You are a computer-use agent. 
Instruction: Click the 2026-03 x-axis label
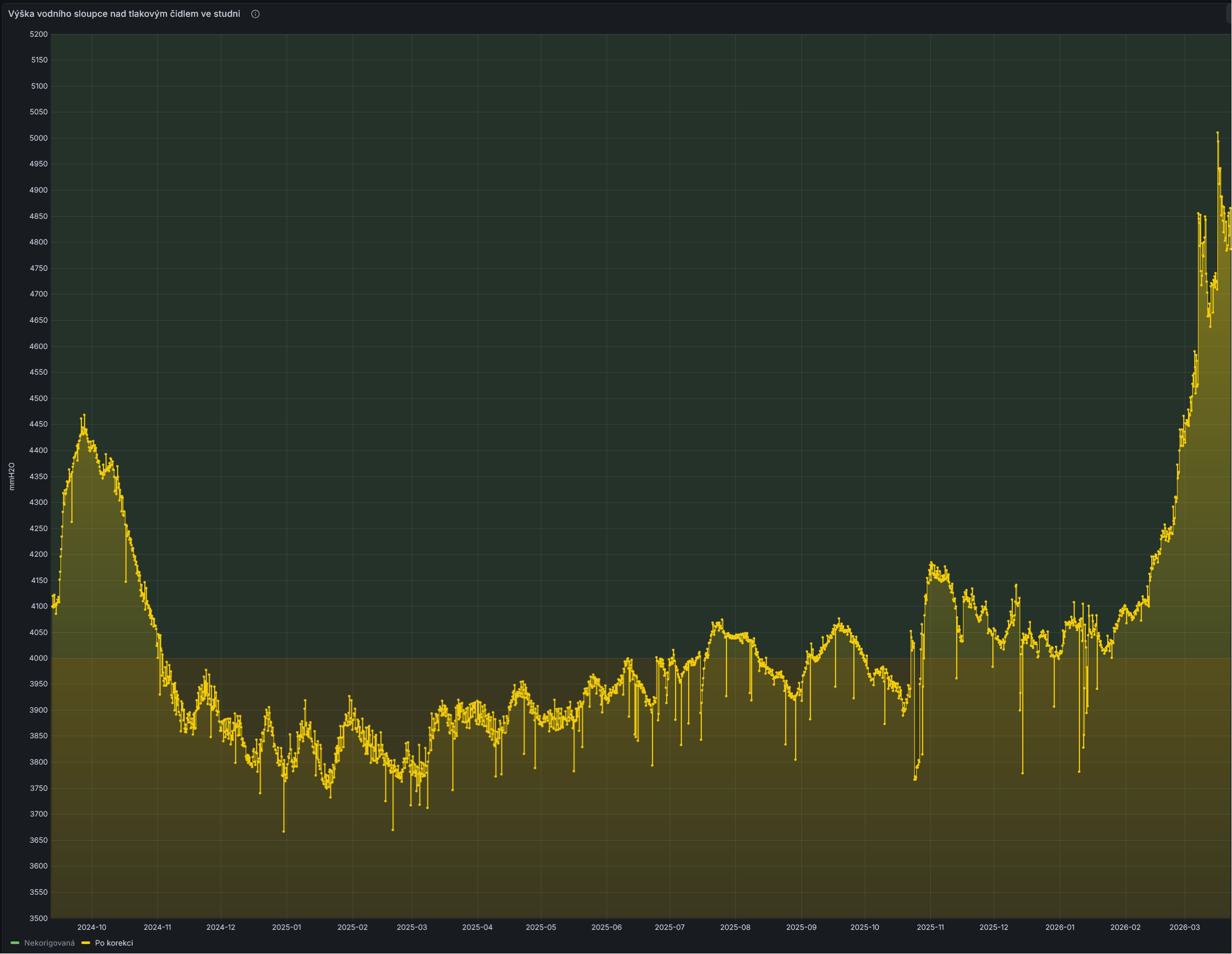click(x=1185, y=927)
